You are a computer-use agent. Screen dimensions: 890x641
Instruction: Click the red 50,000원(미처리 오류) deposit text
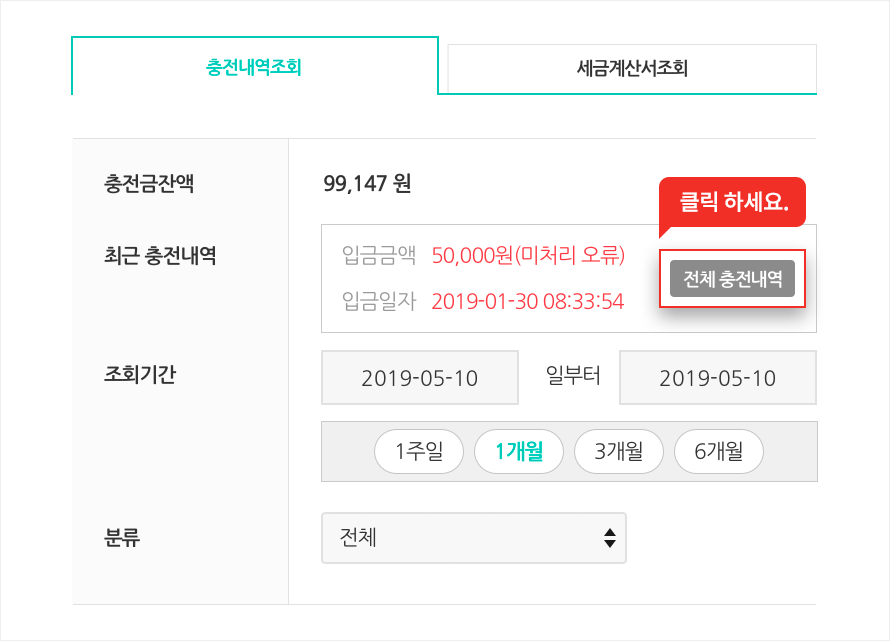click(528, 255)
